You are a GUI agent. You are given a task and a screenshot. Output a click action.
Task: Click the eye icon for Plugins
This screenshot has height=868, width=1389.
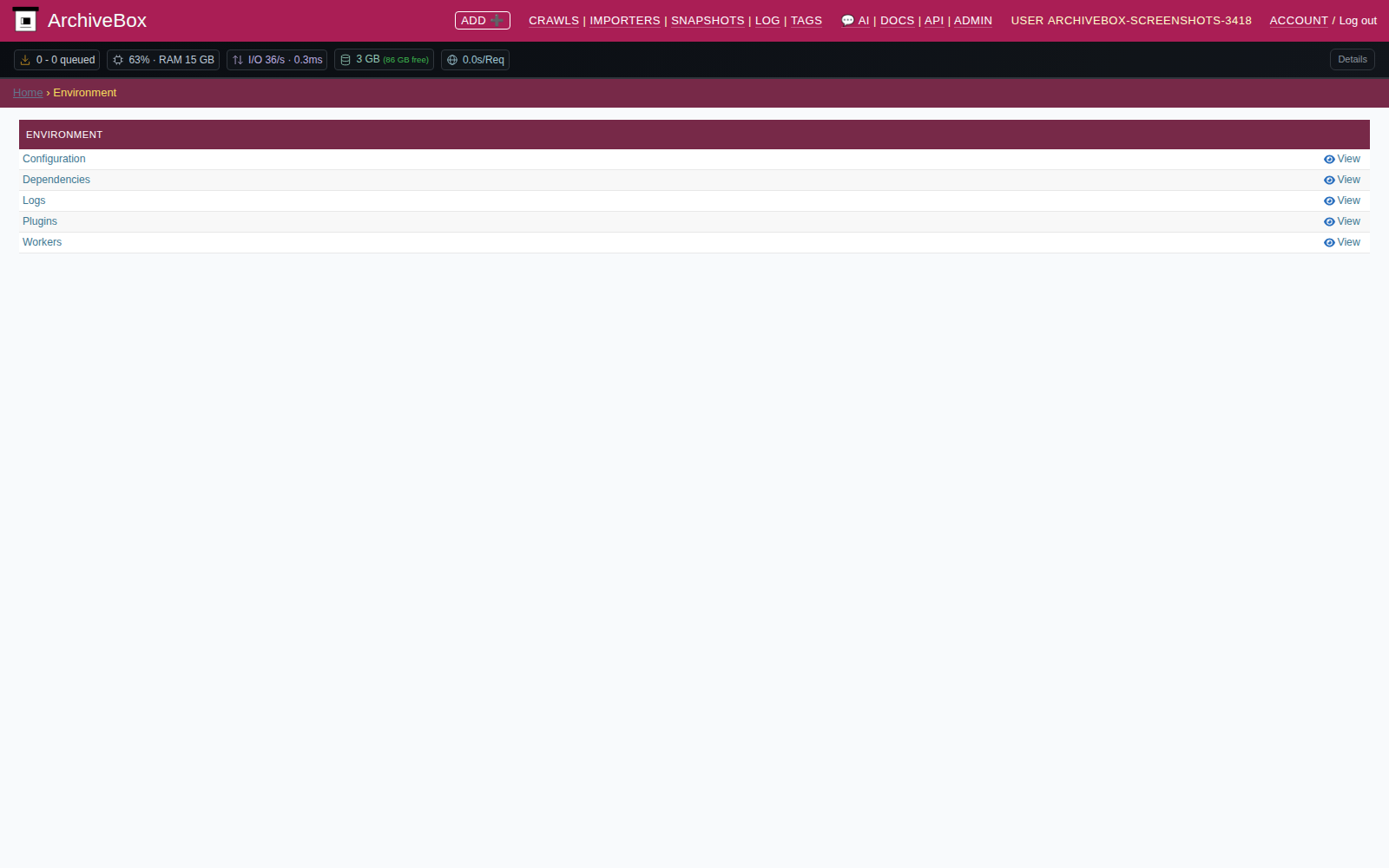1329,222
